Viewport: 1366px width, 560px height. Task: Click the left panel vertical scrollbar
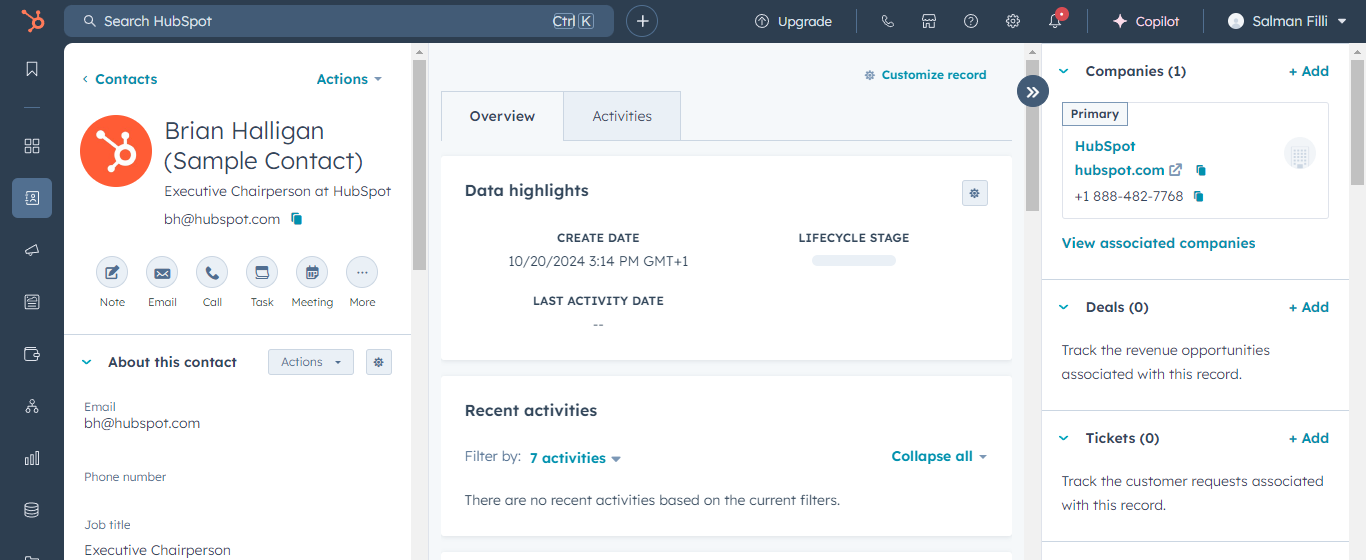tap(419, 165)
